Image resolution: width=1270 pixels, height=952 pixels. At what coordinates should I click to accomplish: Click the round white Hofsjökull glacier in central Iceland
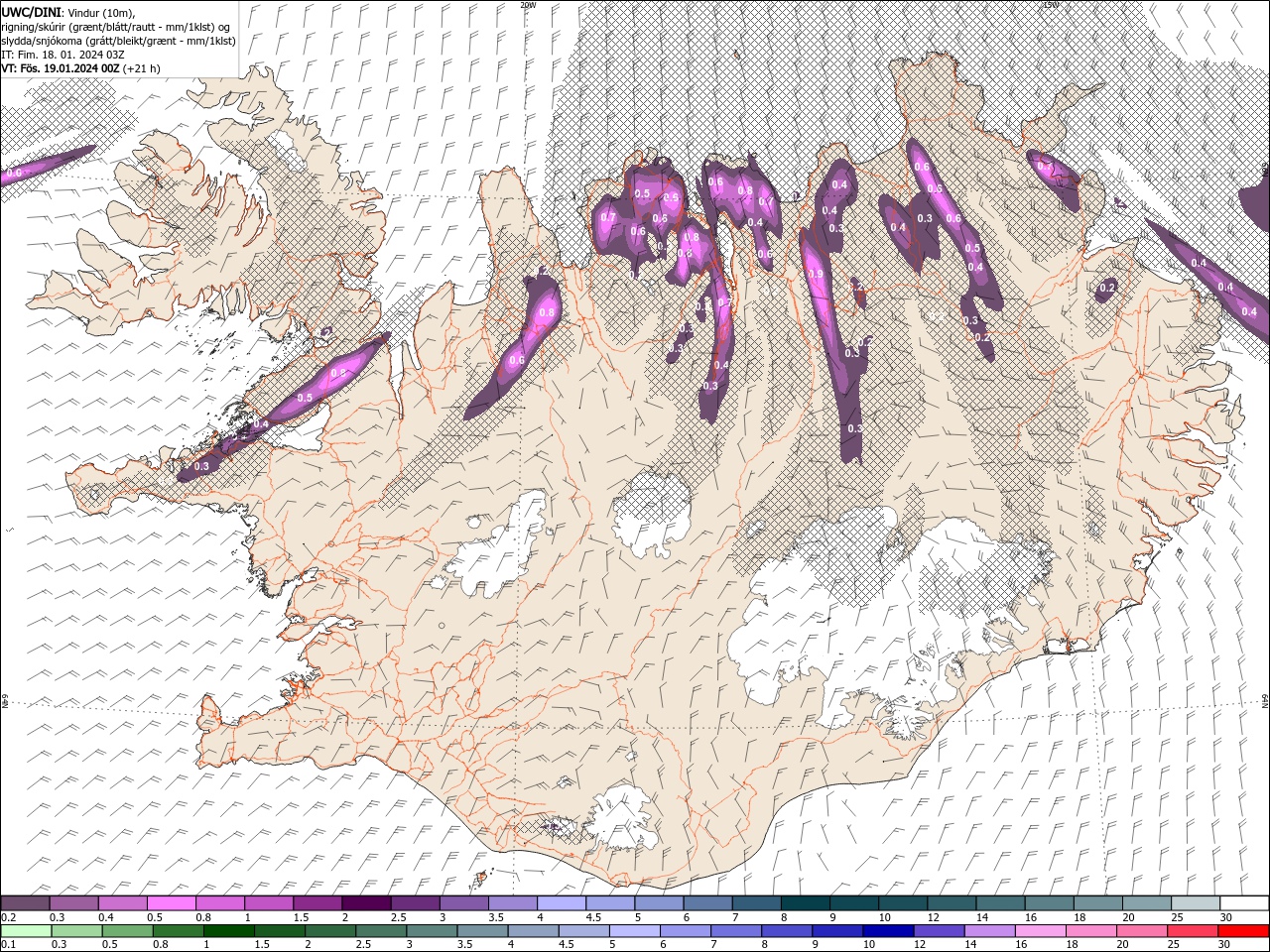[x=651, y=514]
